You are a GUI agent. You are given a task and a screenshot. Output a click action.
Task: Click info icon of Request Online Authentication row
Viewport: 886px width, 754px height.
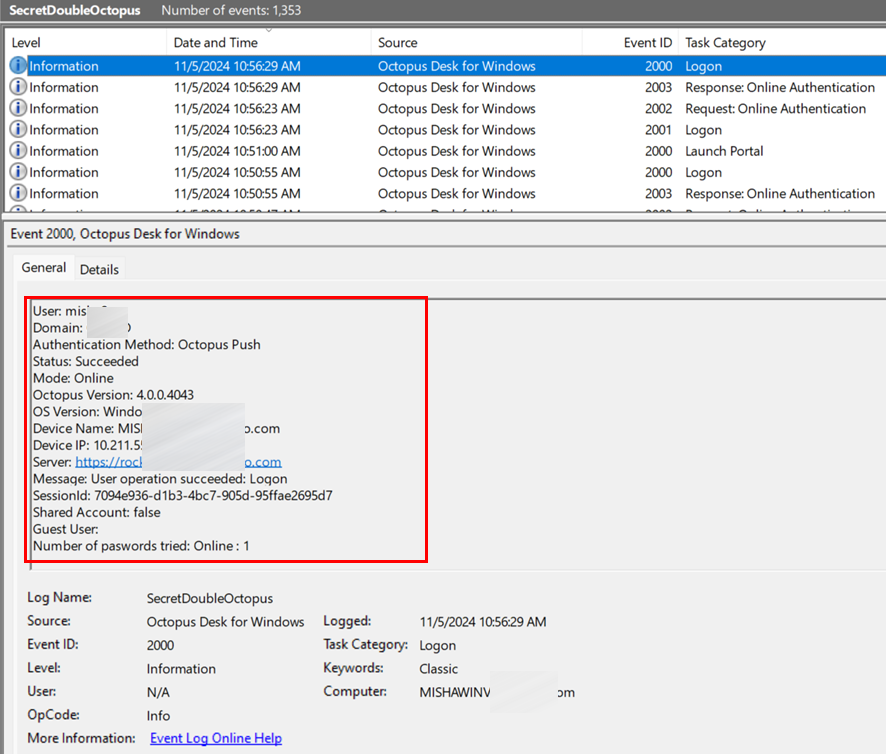tap(18, 108)
